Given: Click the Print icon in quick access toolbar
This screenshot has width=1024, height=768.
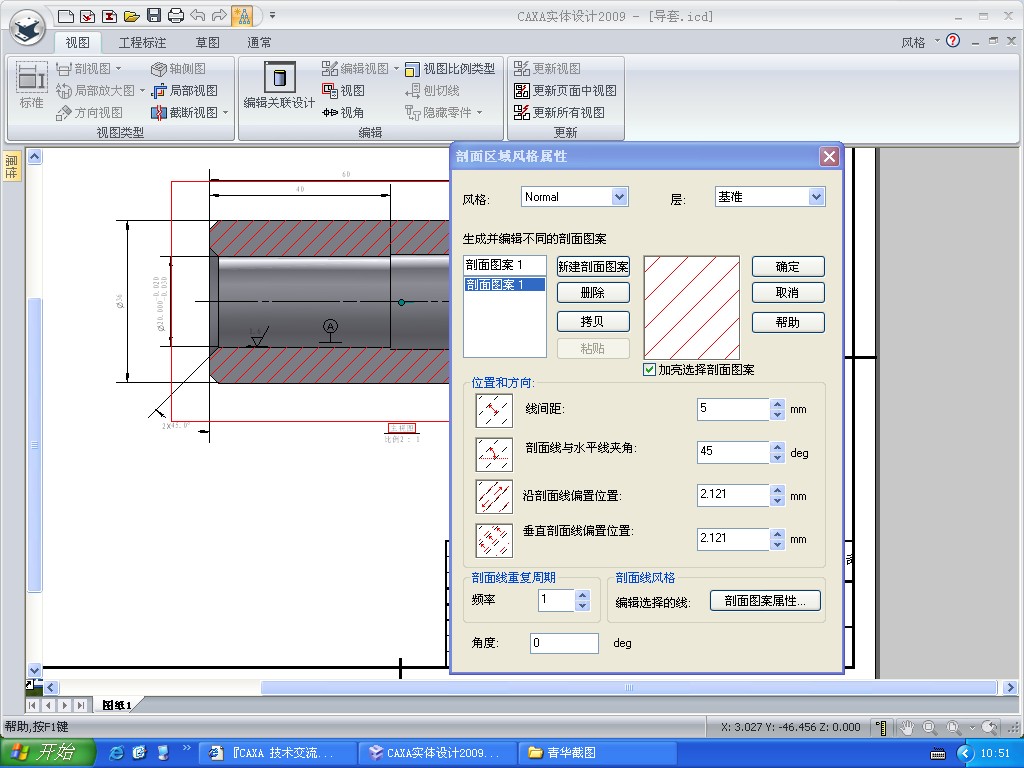Looking at the screenshot, I should (176, 16).
